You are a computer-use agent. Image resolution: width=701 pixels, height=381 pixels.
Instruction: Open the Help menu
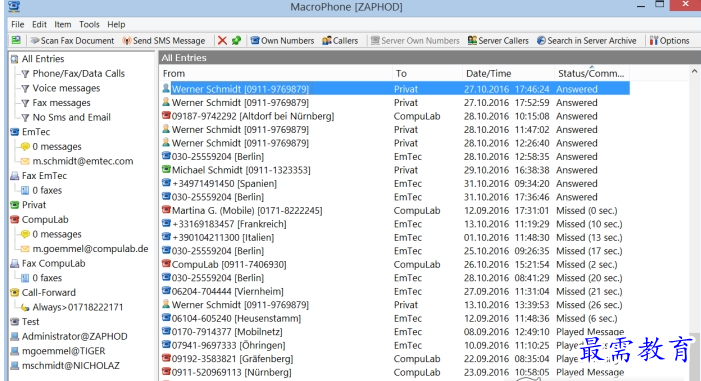tap(116, 24)
